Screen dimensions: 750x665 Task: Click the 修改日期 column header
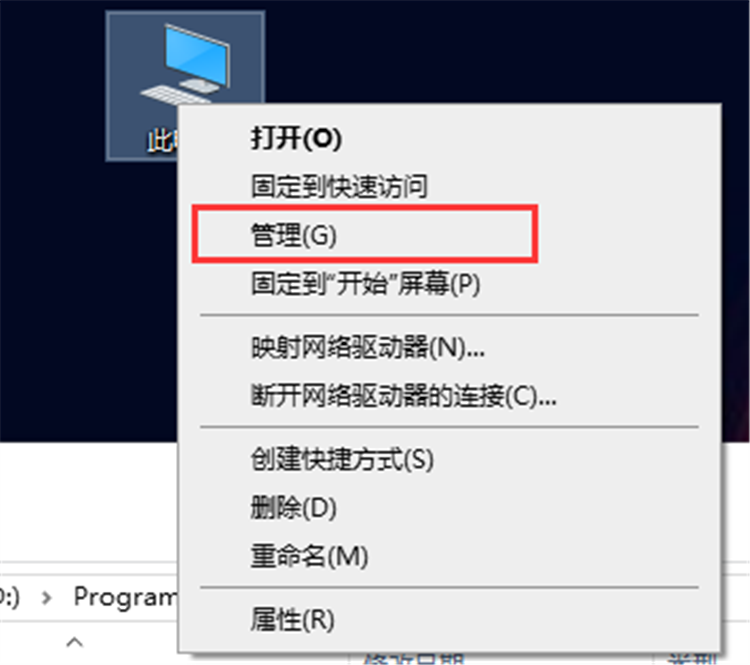coord(414,658)
